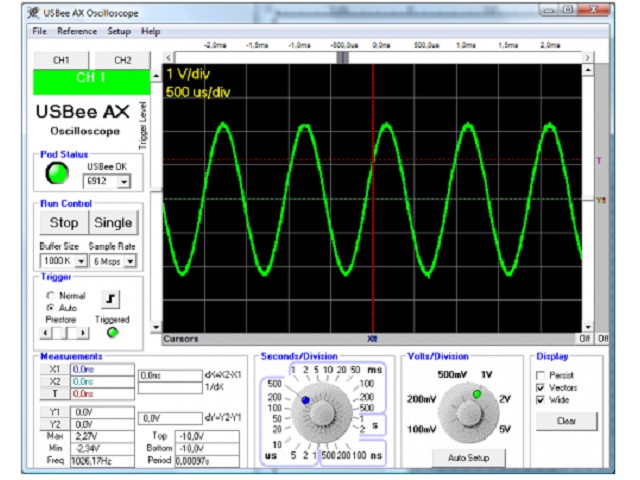Click the Auto Setup button
The image size is (640, 480).
pyautogui.click(x=468, y=458)
